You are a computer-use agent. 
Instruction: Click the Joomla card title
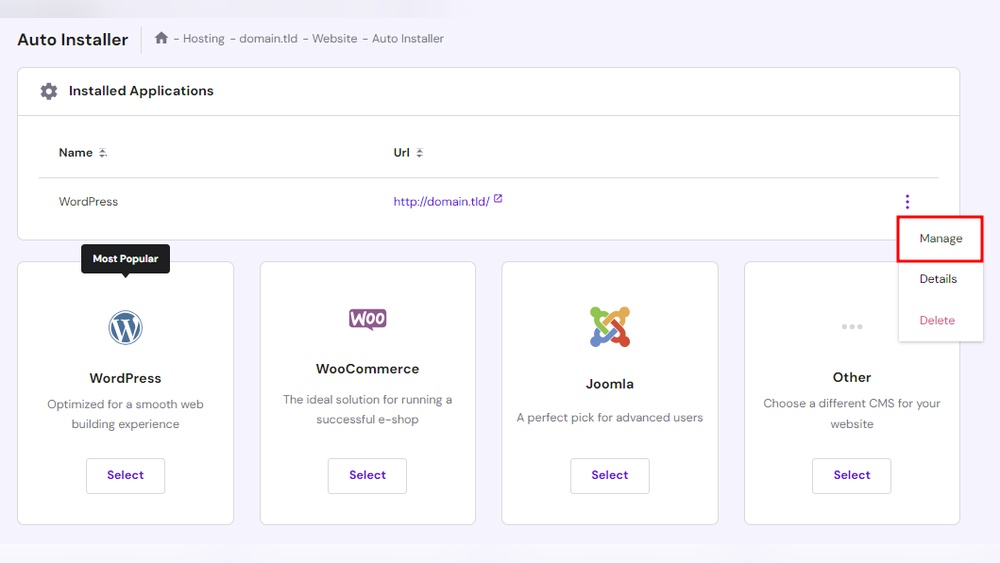[610, 384]
